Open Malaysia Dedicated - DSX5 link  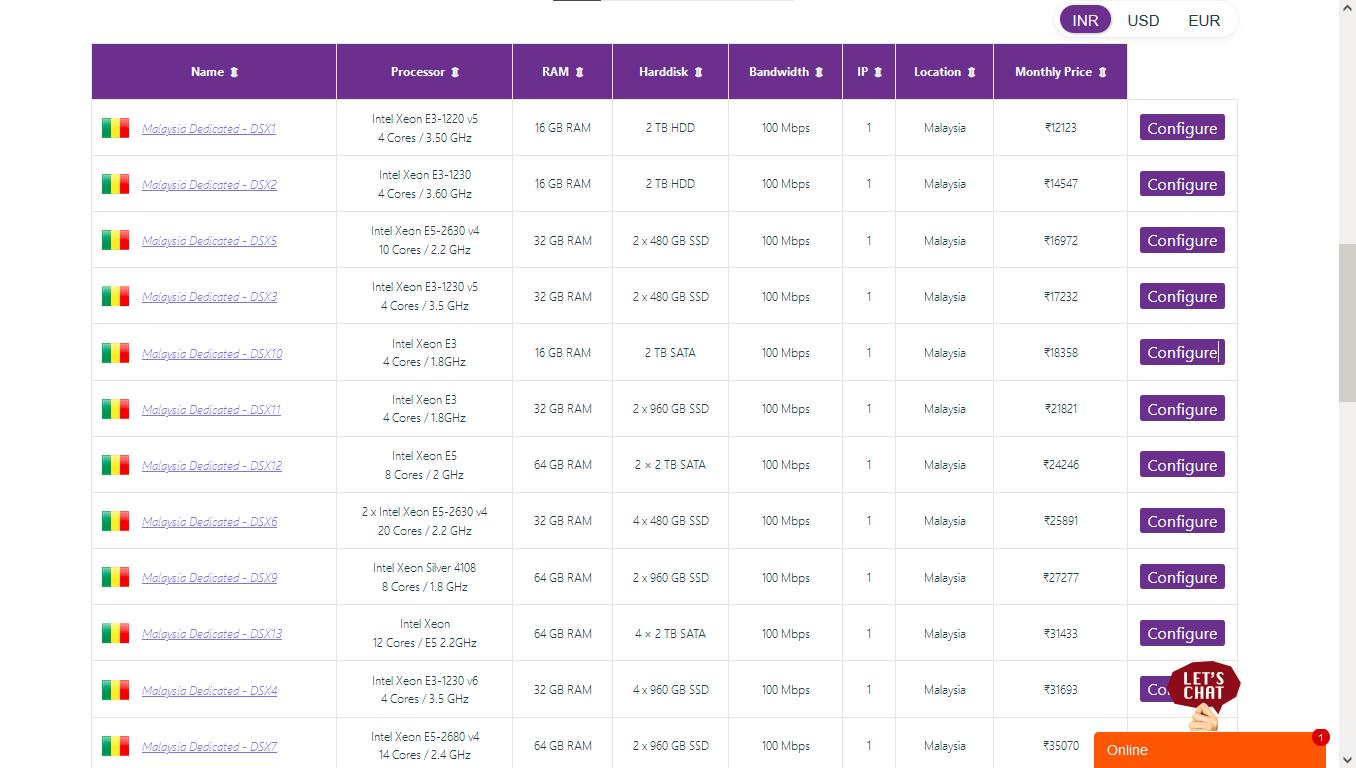click(209, 241)
